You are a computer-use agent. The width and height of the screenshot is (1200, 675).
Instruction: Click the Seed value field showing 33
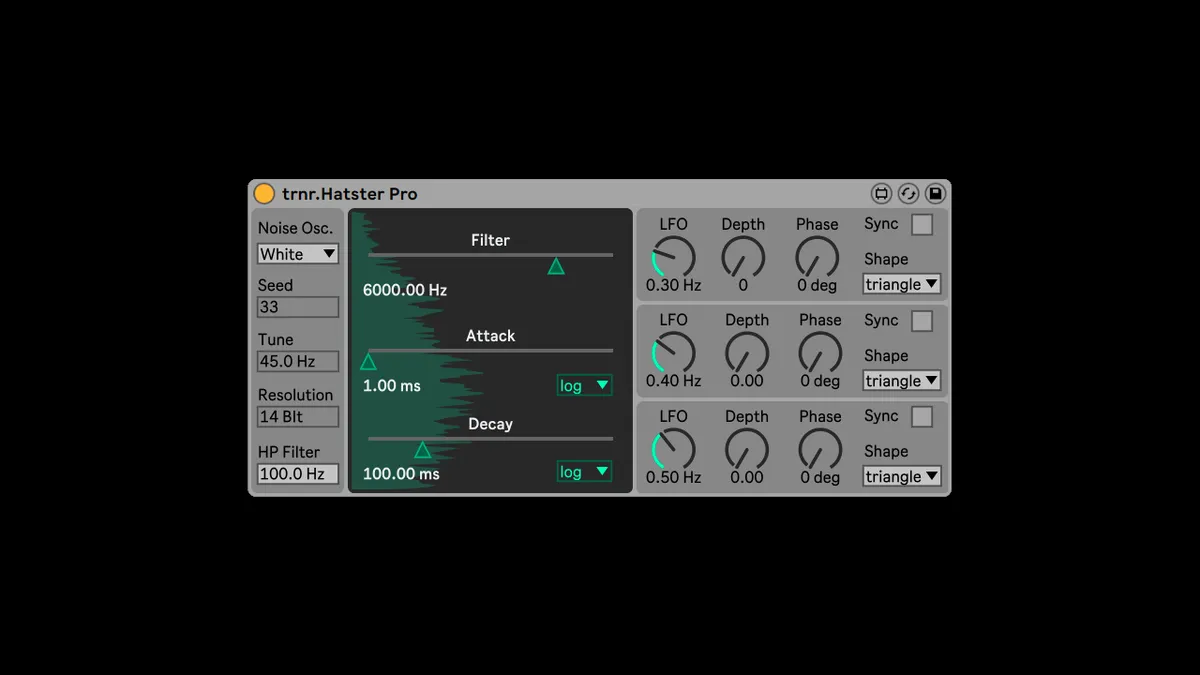pos(298,308)
